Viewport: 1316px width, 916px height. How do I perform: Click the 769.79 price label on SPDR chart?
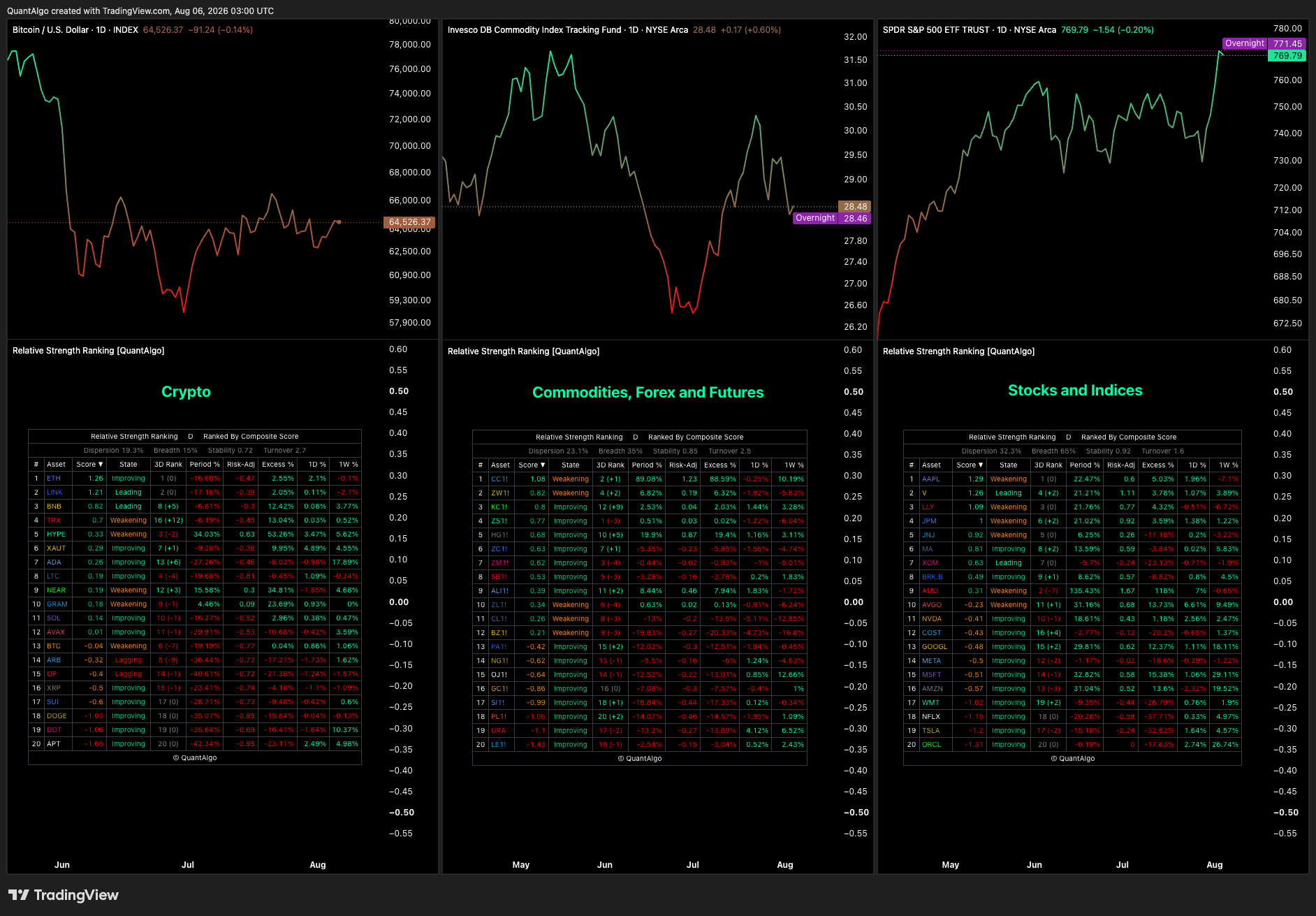1287,56
